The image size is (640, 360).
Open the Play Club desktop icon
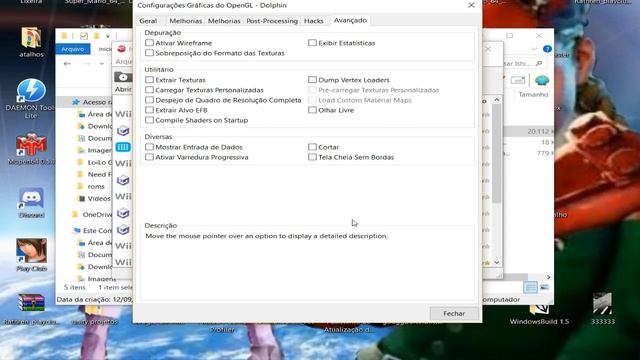pos(31,255)
